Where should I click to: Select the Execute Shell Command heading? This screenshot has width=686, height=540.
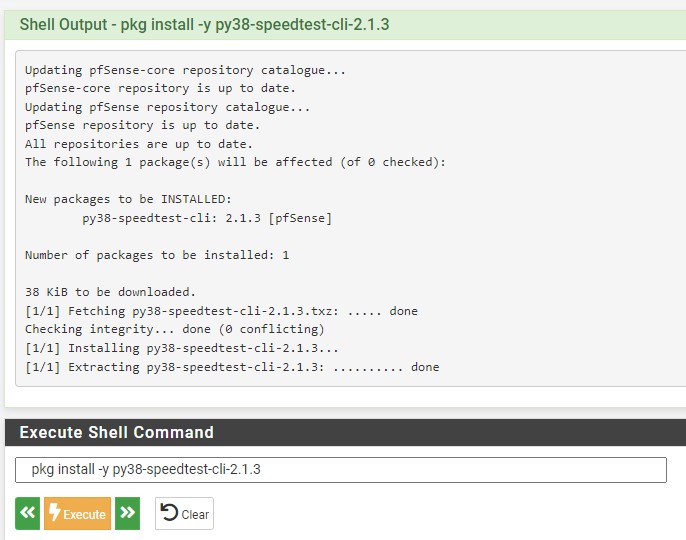[x=117, y=432]
